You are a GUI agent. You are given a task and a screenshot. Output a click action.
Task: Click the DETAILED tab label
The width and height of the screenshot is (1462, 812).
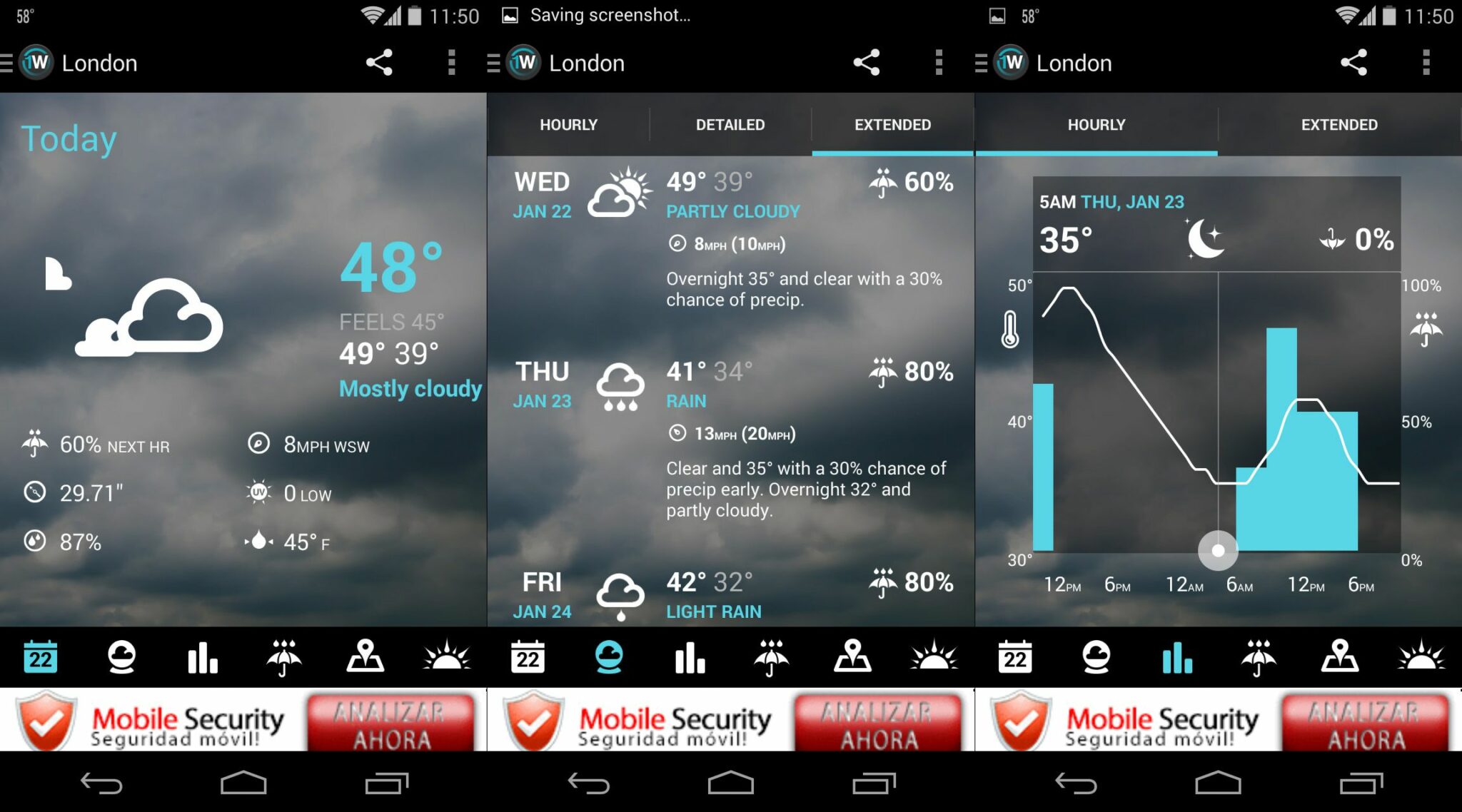[731, 125]
